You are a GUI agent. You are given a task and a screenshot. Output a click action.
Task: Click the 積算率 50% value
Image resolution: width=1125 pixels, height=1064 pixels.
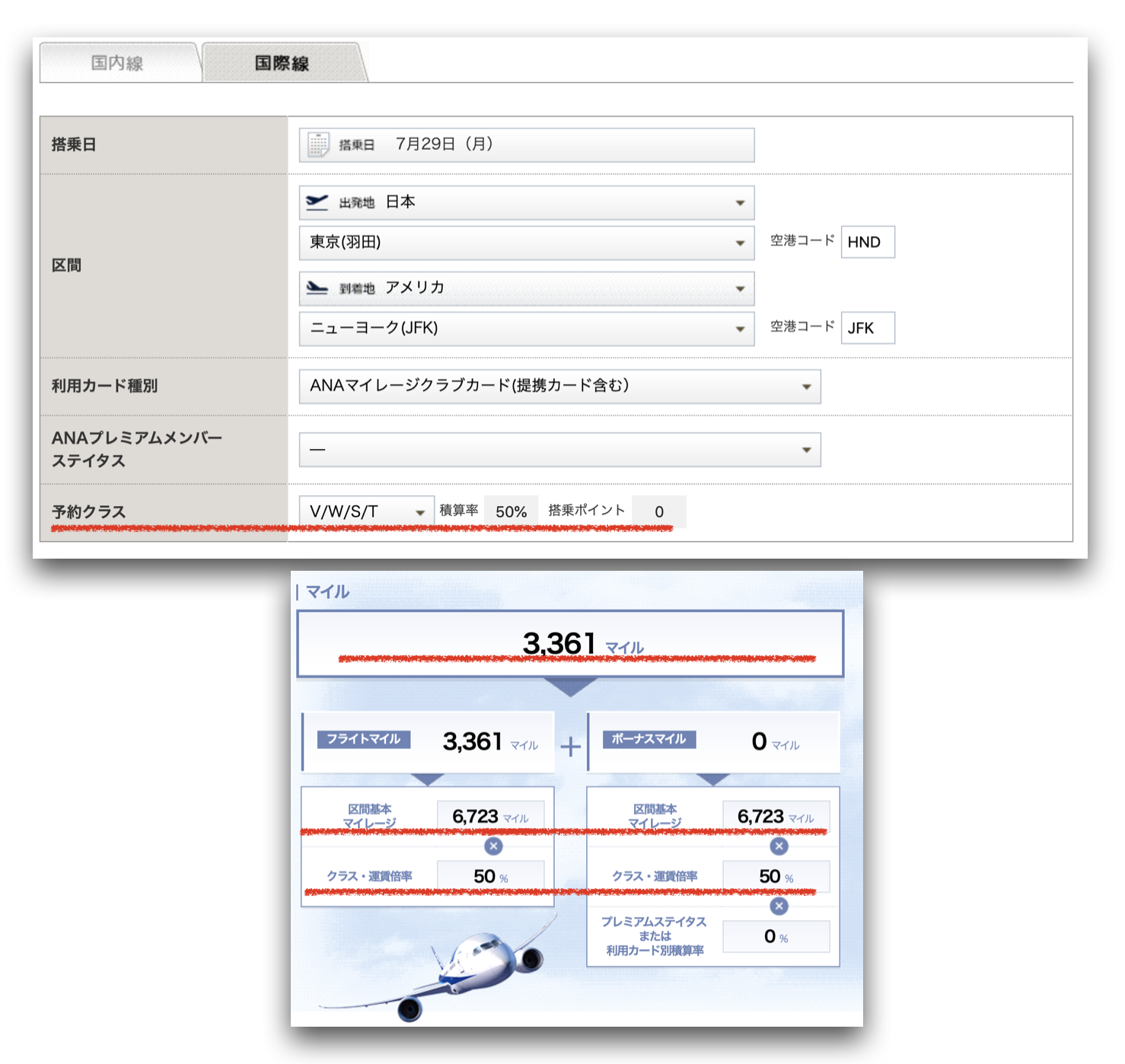(x=512, y=511)
